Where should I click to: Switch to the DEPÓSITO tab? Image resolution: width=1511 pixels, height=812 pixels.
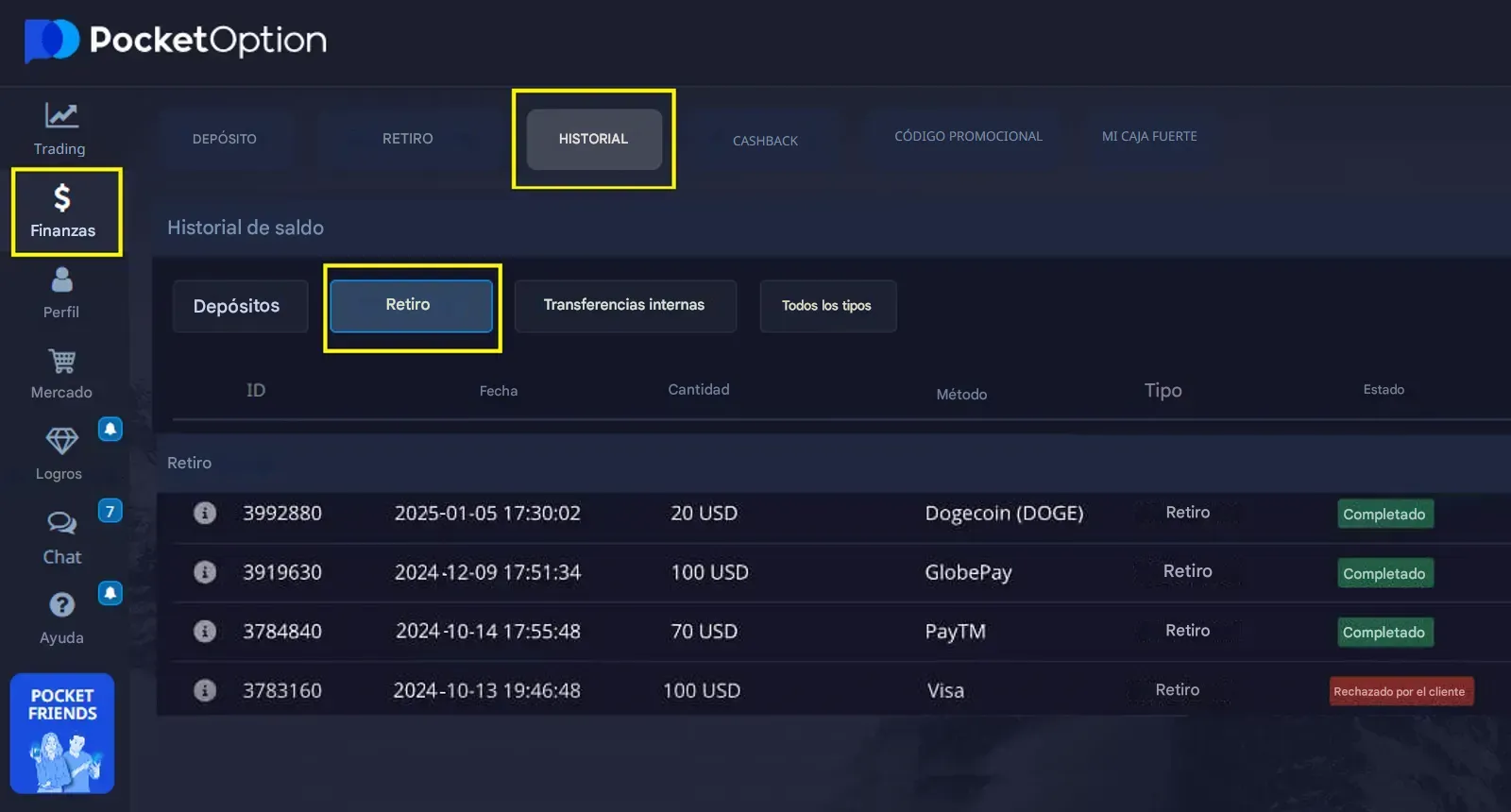coord(225,139)
